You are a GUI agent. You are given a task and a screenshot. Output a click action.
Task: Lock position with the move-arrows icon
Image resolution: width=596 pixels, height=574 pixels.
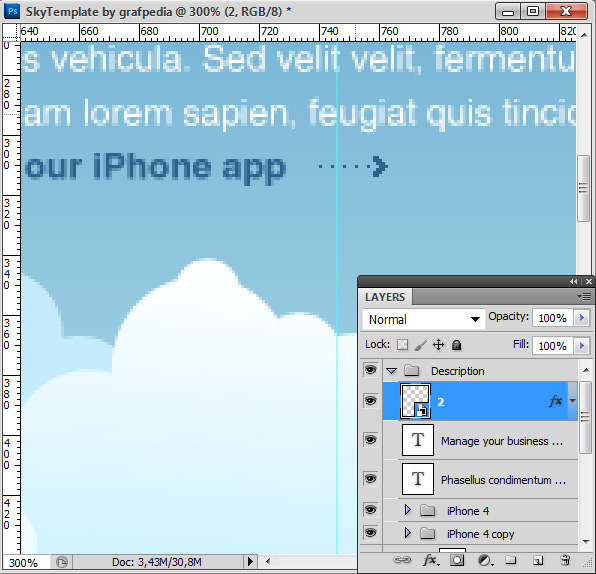(x=438, y=345)
